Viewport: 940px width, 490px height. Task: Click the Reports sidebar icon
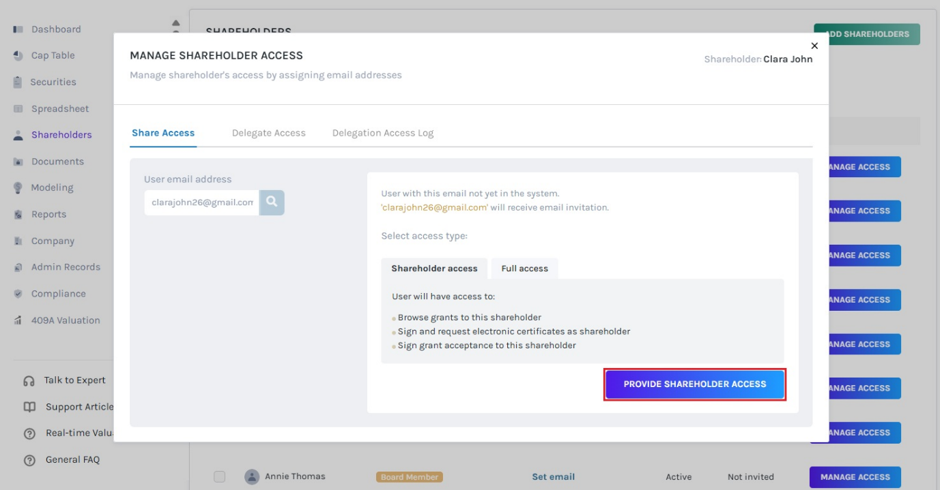point(18,214)
